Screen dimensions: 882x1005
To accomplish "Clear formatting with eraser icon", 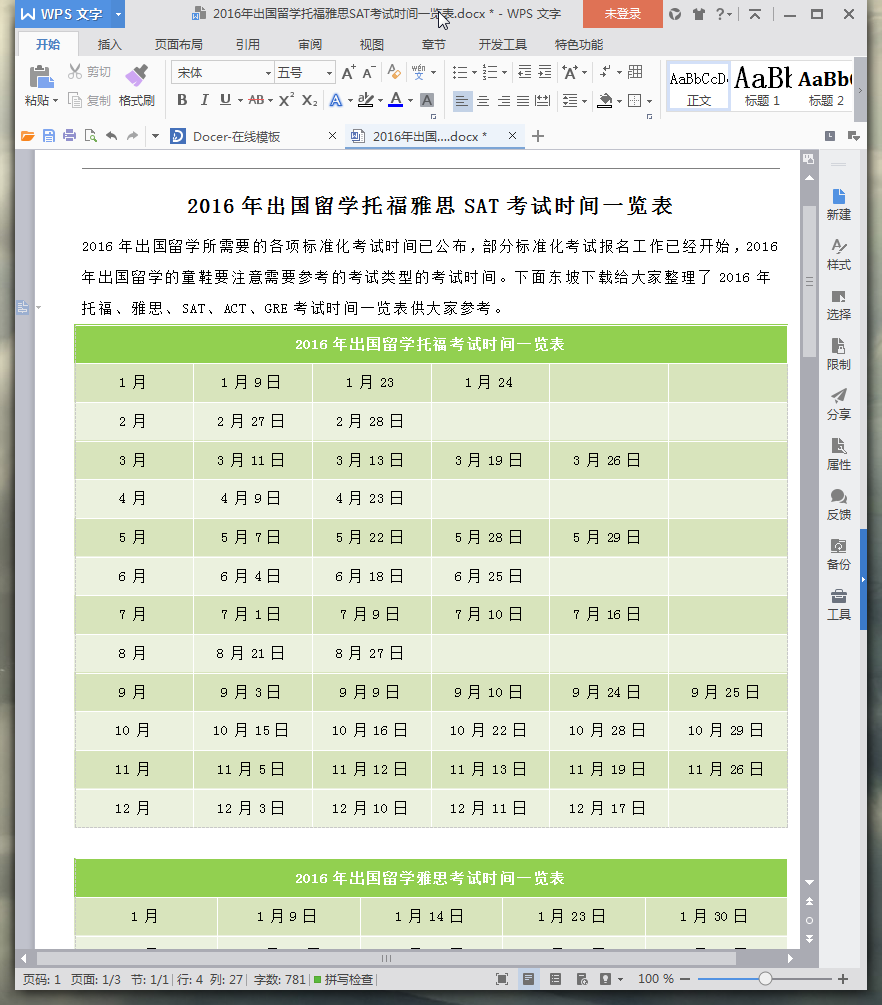I will pyautogui.click(x=394, y=72).
